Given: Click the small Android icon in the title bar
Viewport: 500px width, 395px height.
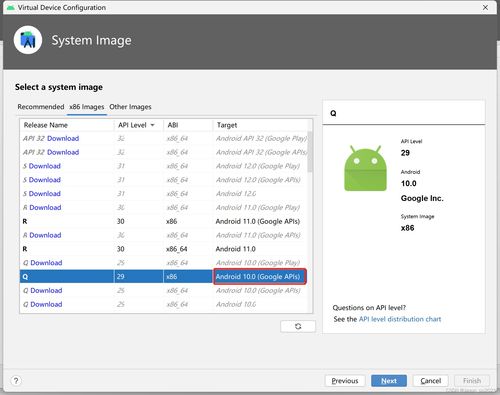Looking at the screenshot, I should [x=11, y=7].
